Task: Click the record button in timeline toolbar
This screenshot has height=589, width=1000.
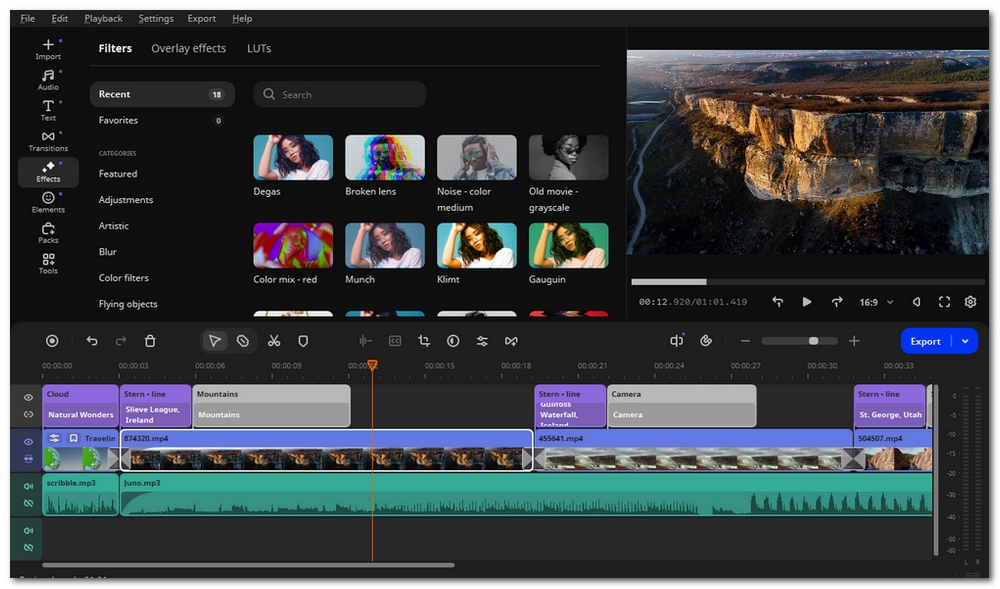Action: pyautogui.click(x=53, y=341)
